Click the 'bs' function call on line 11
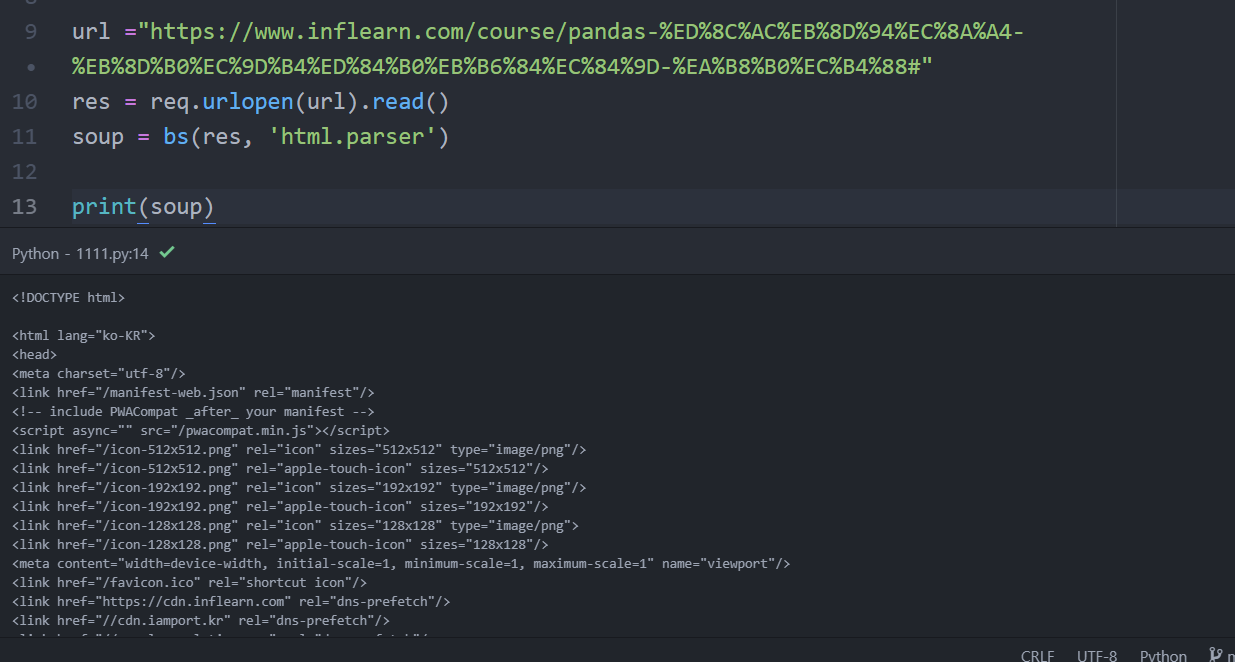The height and width of the screenshot is (662, 1235). (176, 137)
